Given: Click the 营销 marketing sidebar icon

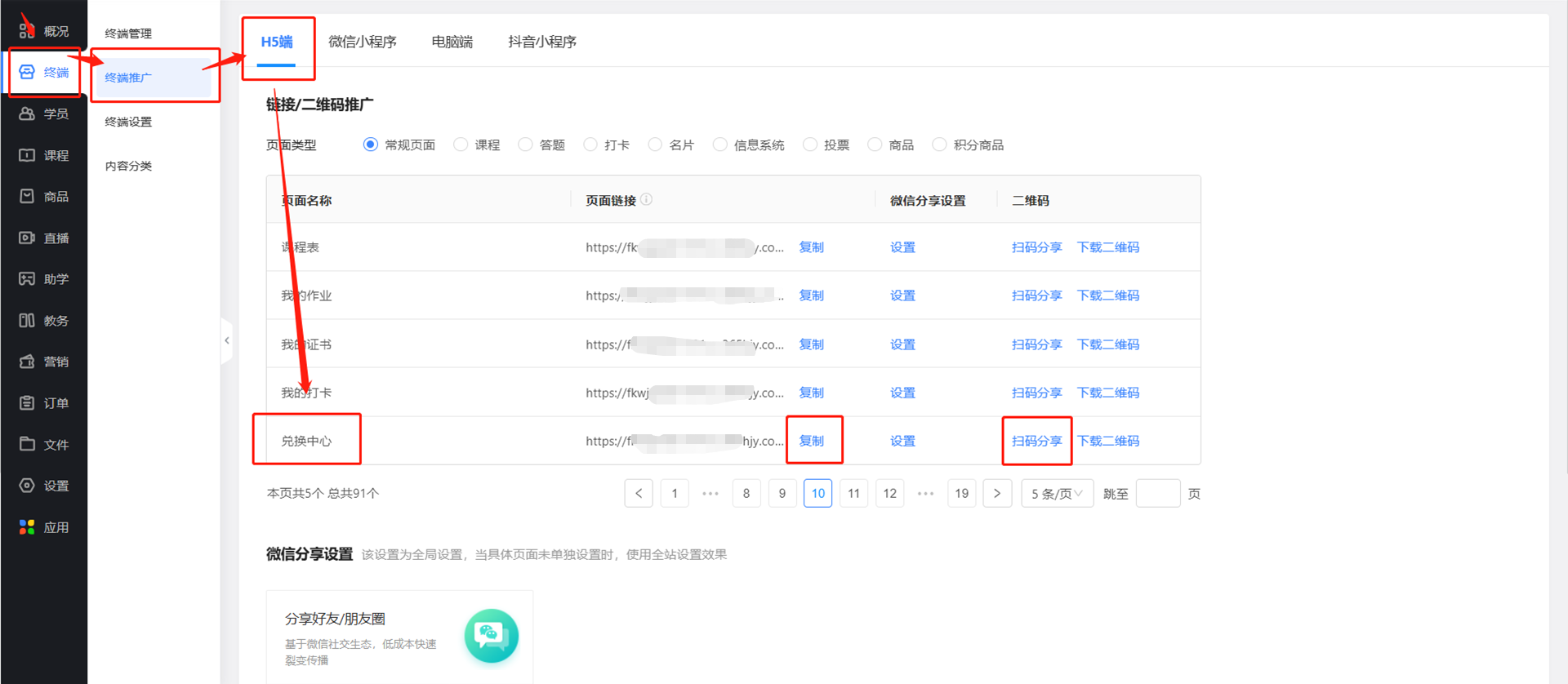Looking at the screenshot, I should coord(27,362).
